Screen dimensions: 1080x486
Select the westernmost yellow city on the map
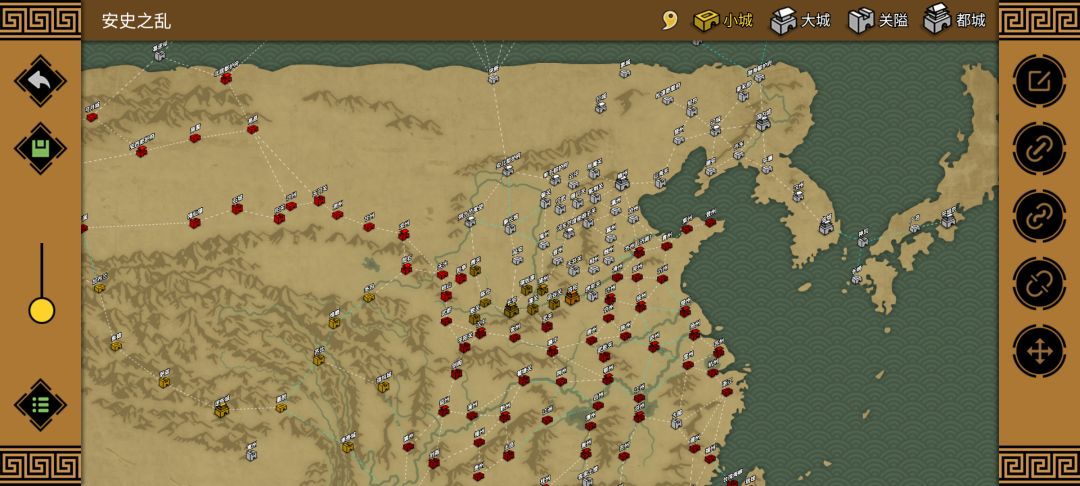point(99,288)
